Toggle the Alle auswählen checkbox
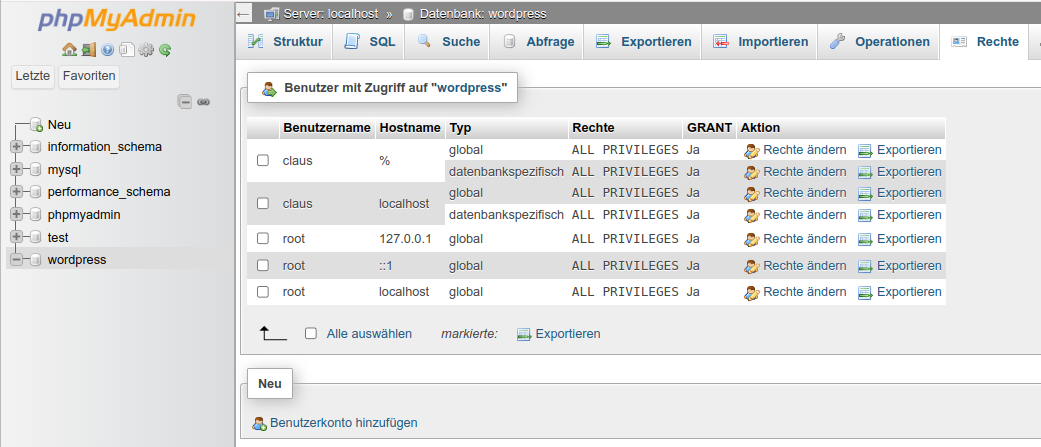Screen dimensions: 1041x447 point(311,333)
